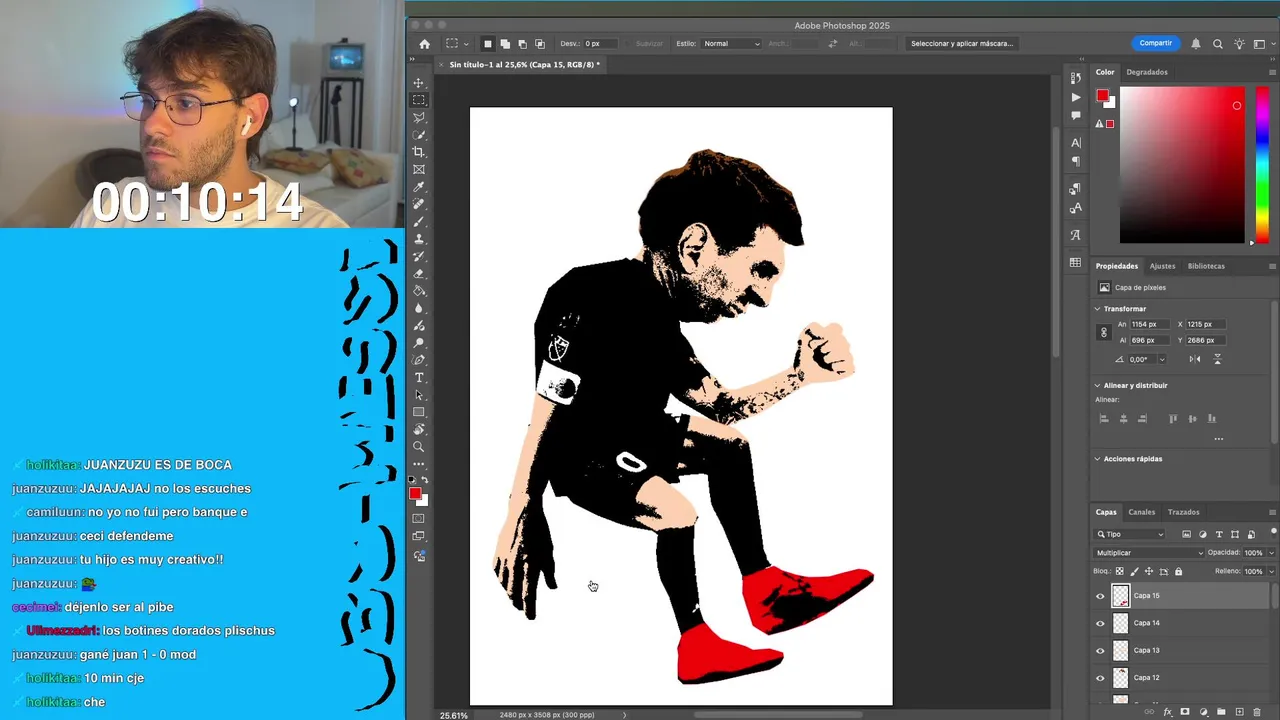Choose Intersect with selection mode icon
The height and width of the screenshot is (720, 1280).
coord(540,44)
